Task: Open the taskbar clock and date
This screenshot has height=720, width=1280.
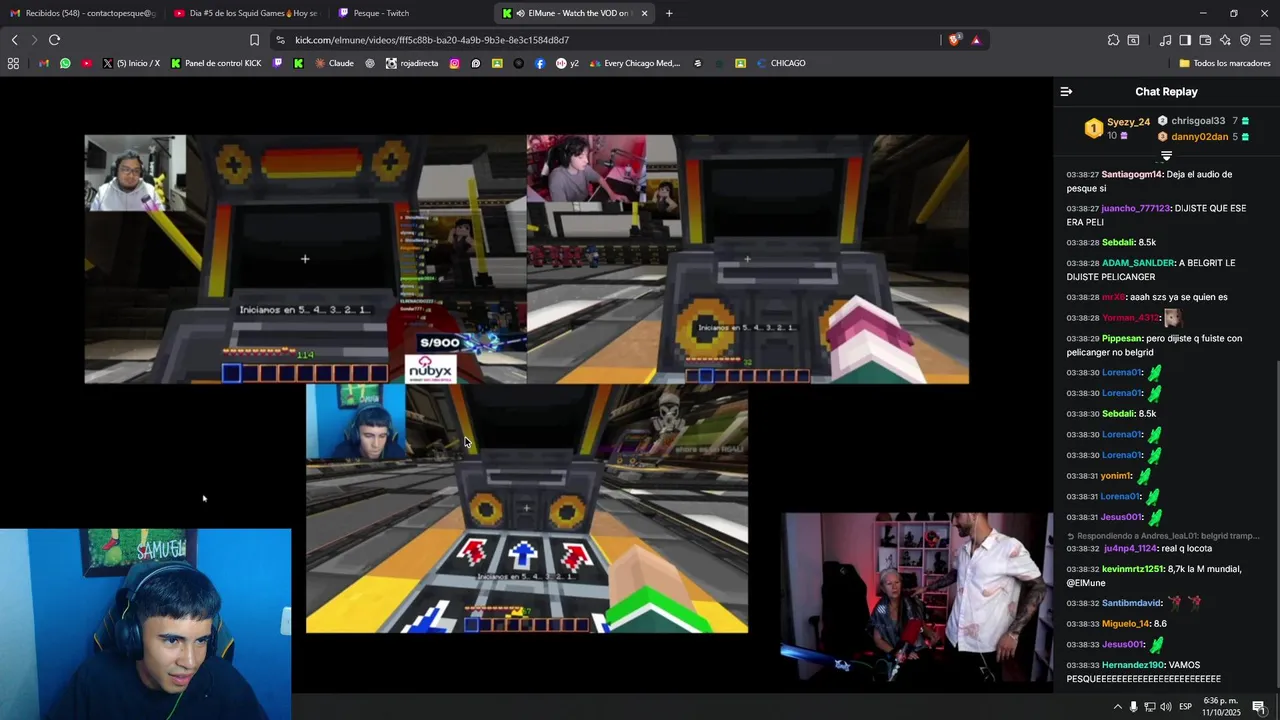Action: coord(1221,707)
